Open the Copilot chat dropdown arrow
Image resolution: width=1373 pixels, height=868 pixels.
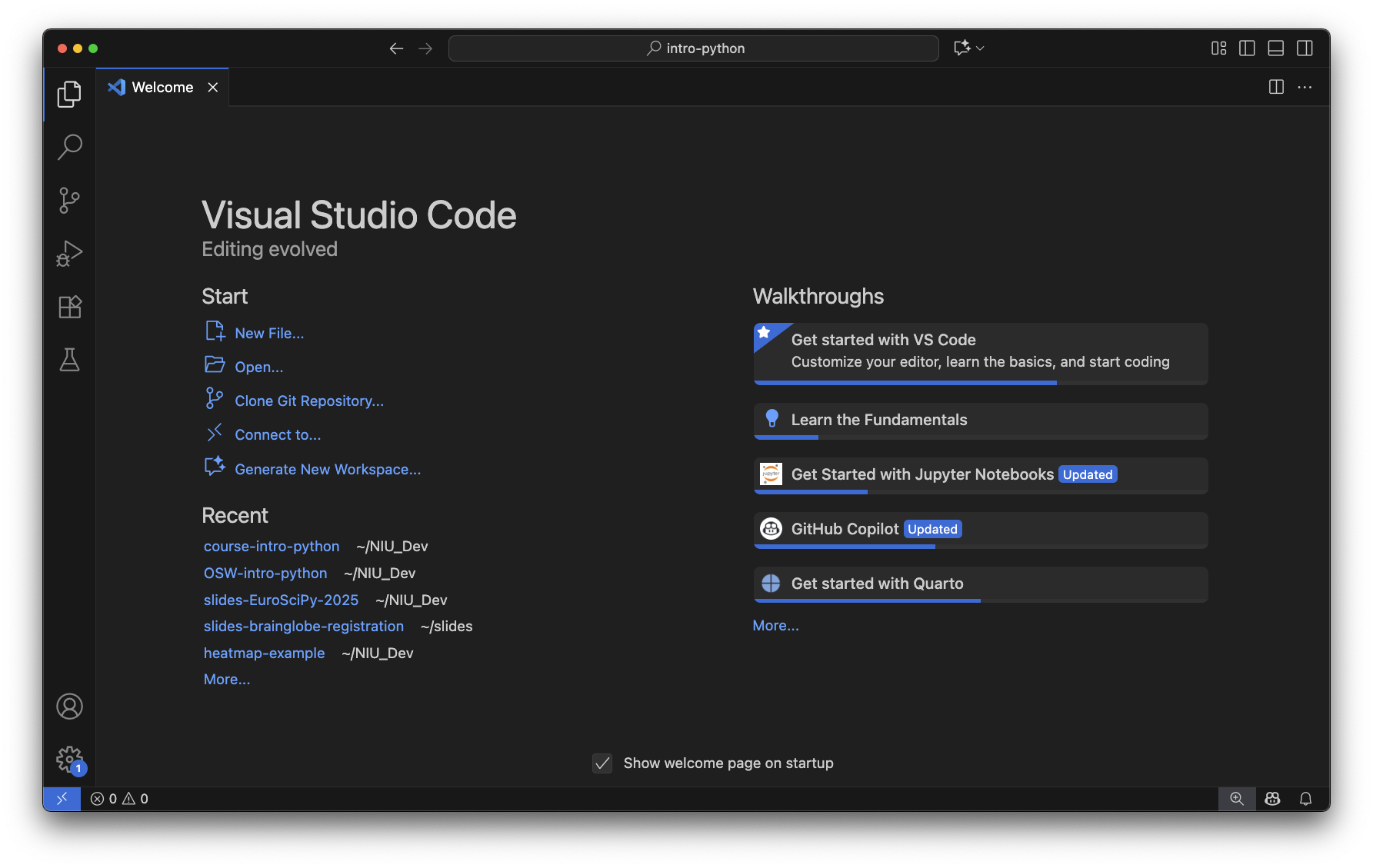tap(980, 48)
